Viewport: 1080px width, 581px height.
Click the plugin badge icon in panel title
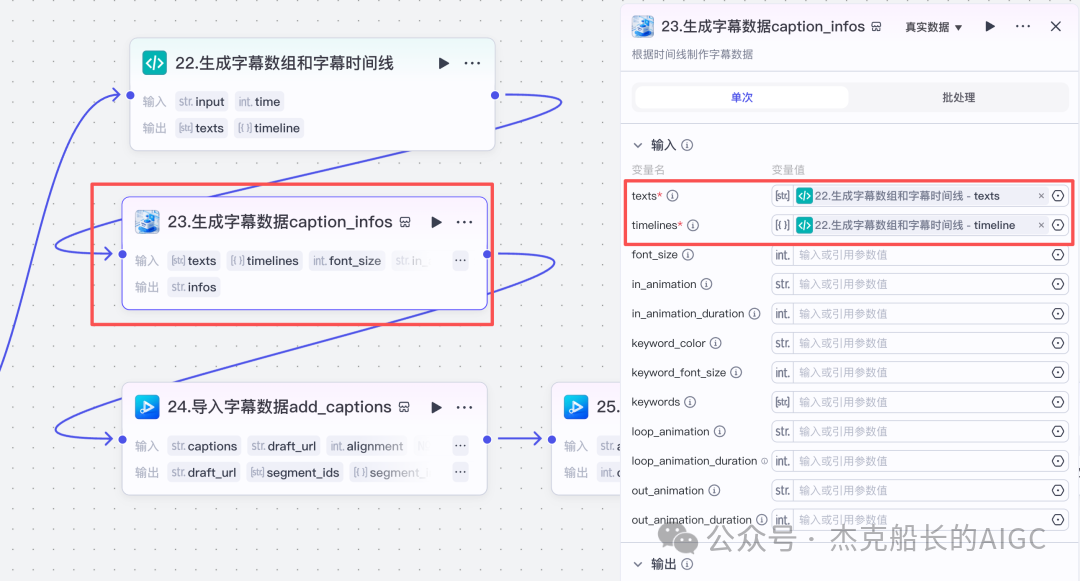[x=876, y=26]
